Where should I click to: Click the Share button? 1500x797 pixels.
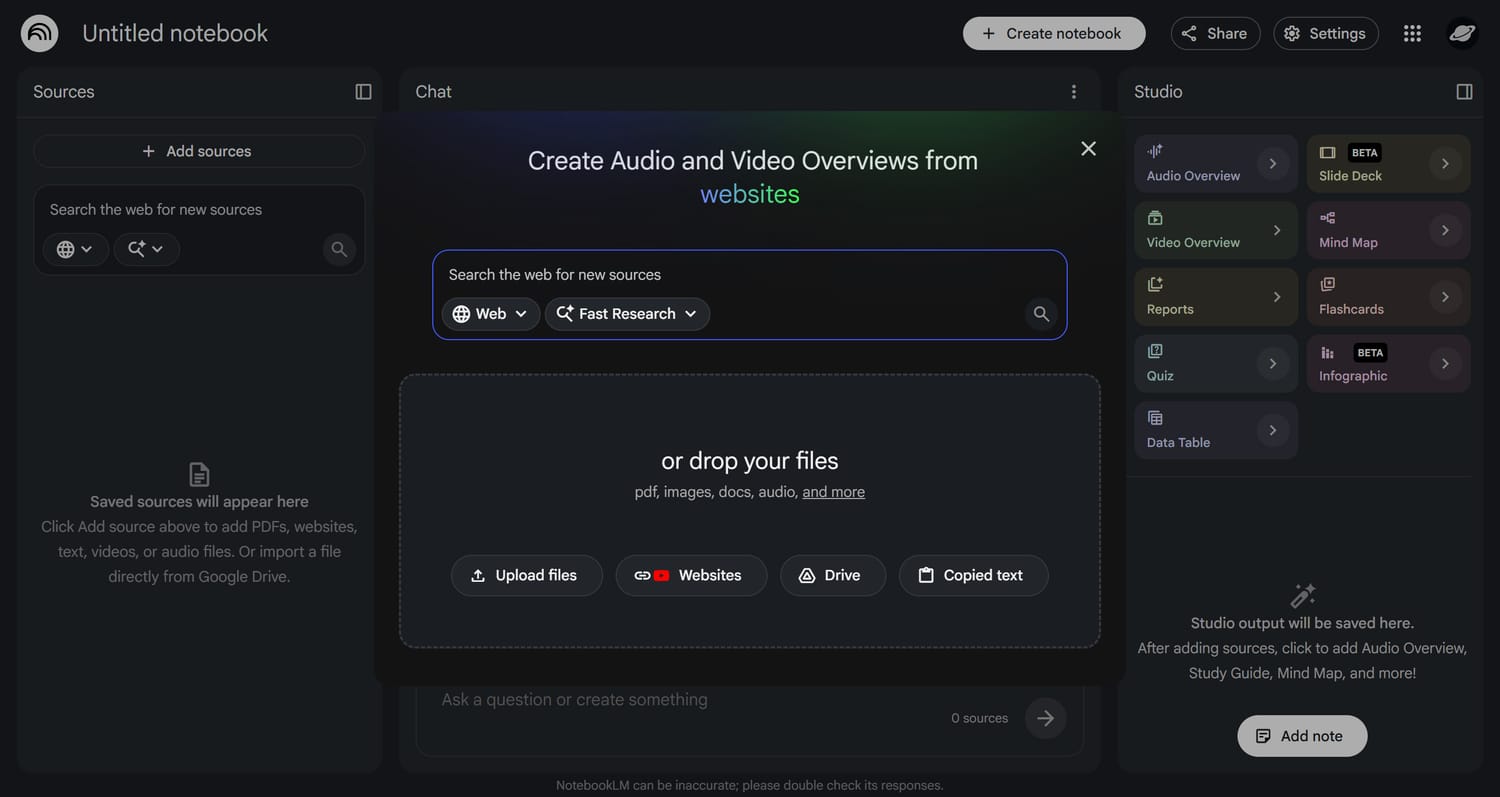tap(1215, 33)
